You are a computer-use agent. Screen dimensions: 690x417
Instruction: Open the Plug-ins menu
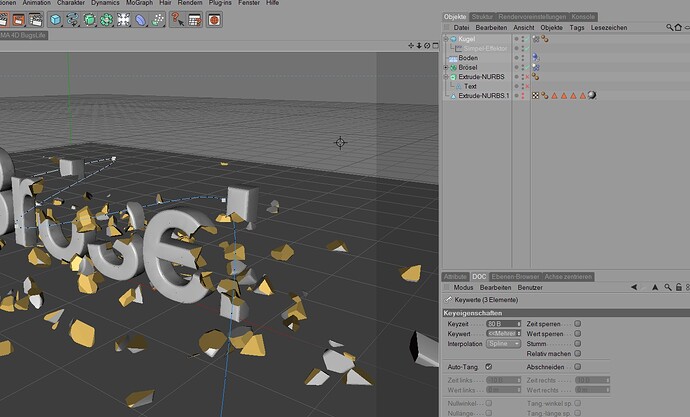pyautogui.click(x=220, y=3)
